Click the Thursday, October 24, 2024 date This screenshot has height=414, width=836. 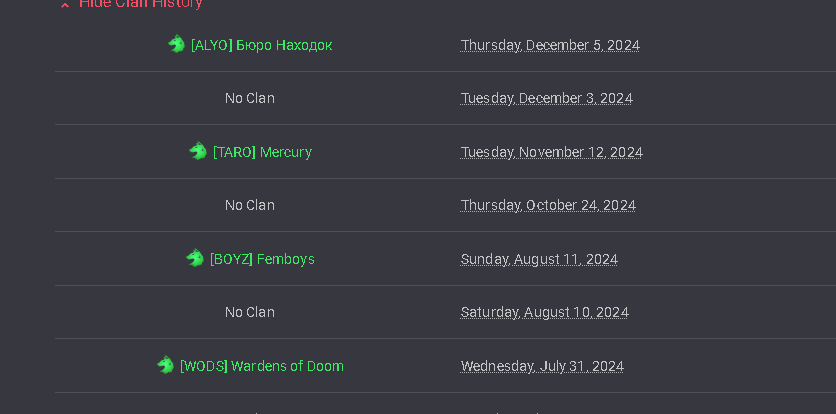point(548,205)
